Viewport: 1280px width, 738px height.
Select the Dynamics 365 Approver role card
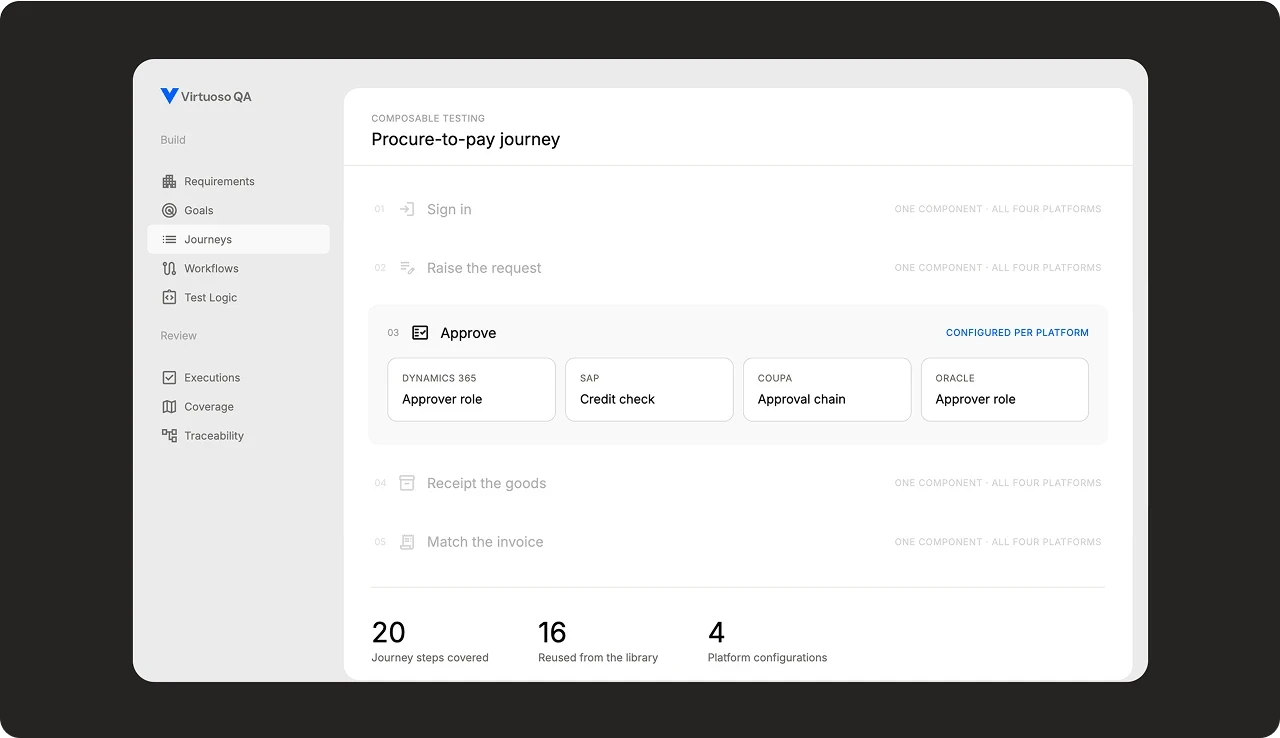471,389
